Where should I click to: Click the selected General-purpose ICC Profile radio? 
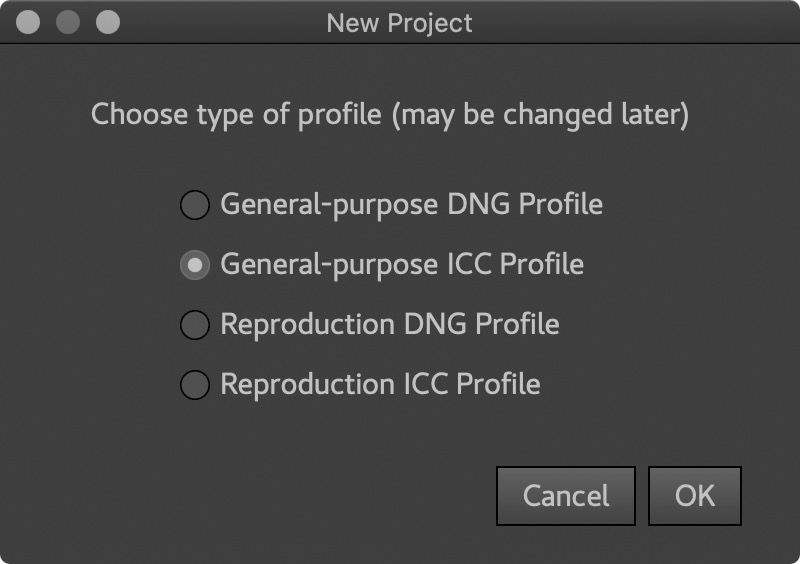[x=194, y=265]
